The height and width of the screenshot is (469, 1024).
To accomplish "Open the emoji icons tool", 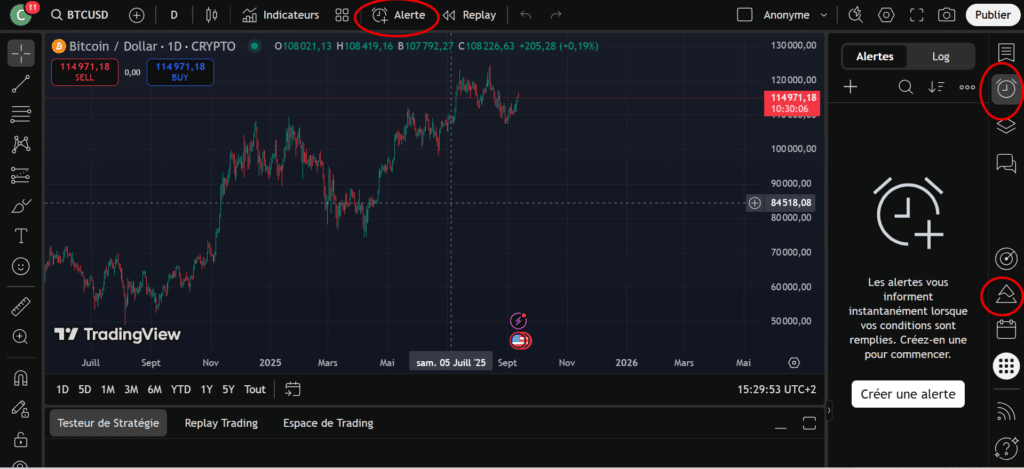I will [21, 267].
